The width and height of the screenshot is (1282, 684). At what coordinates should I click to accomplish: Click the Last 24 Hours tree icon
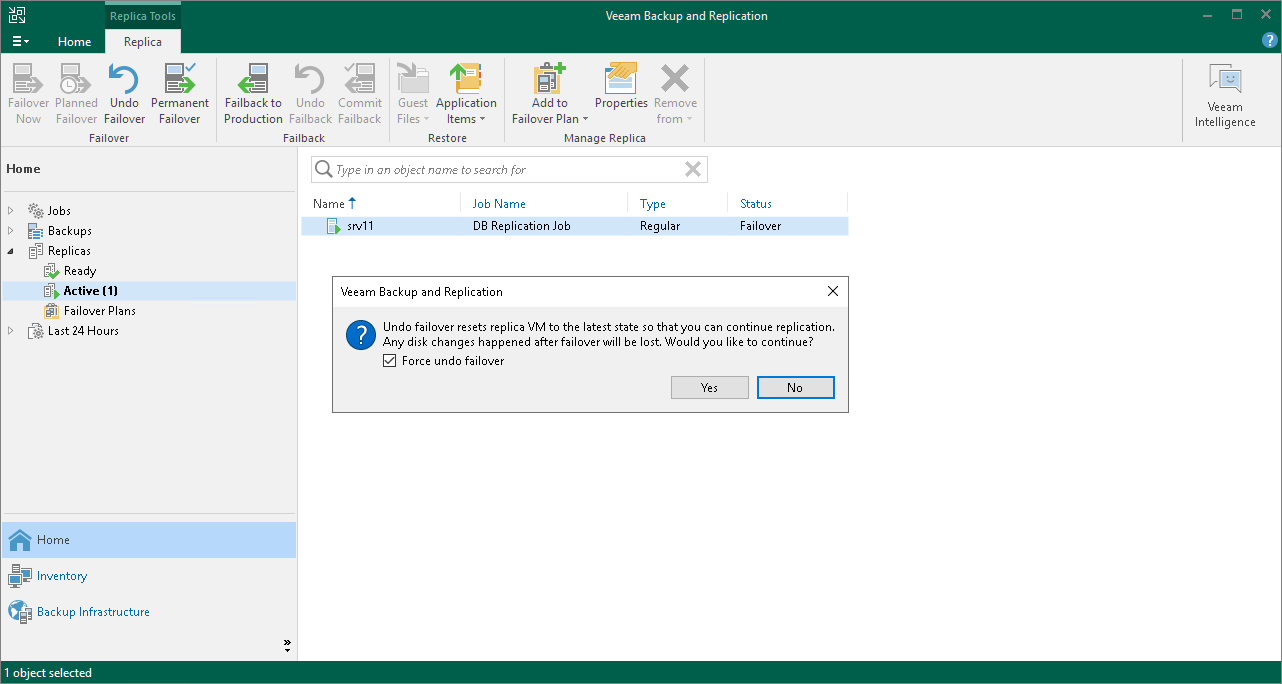tap(36, 331)
